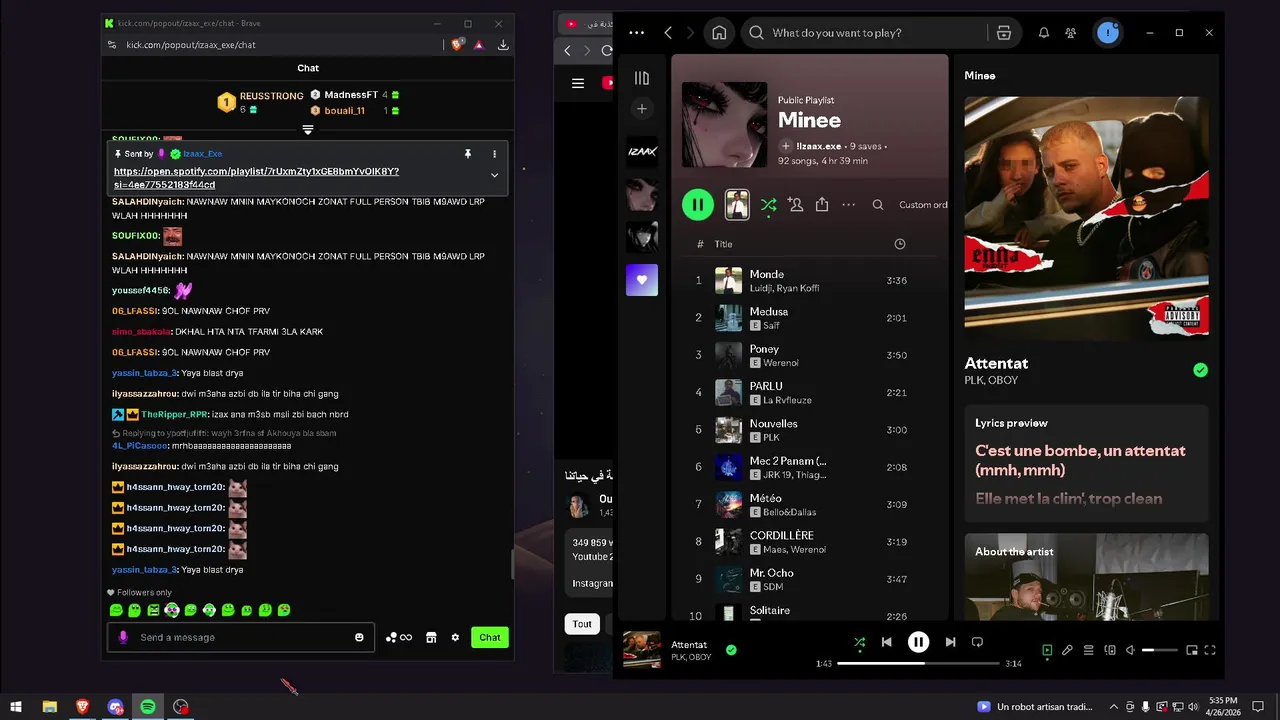Search within the Minee playlist
Image resolution: width=1280 pixels, height=720 pixels.
878,205
